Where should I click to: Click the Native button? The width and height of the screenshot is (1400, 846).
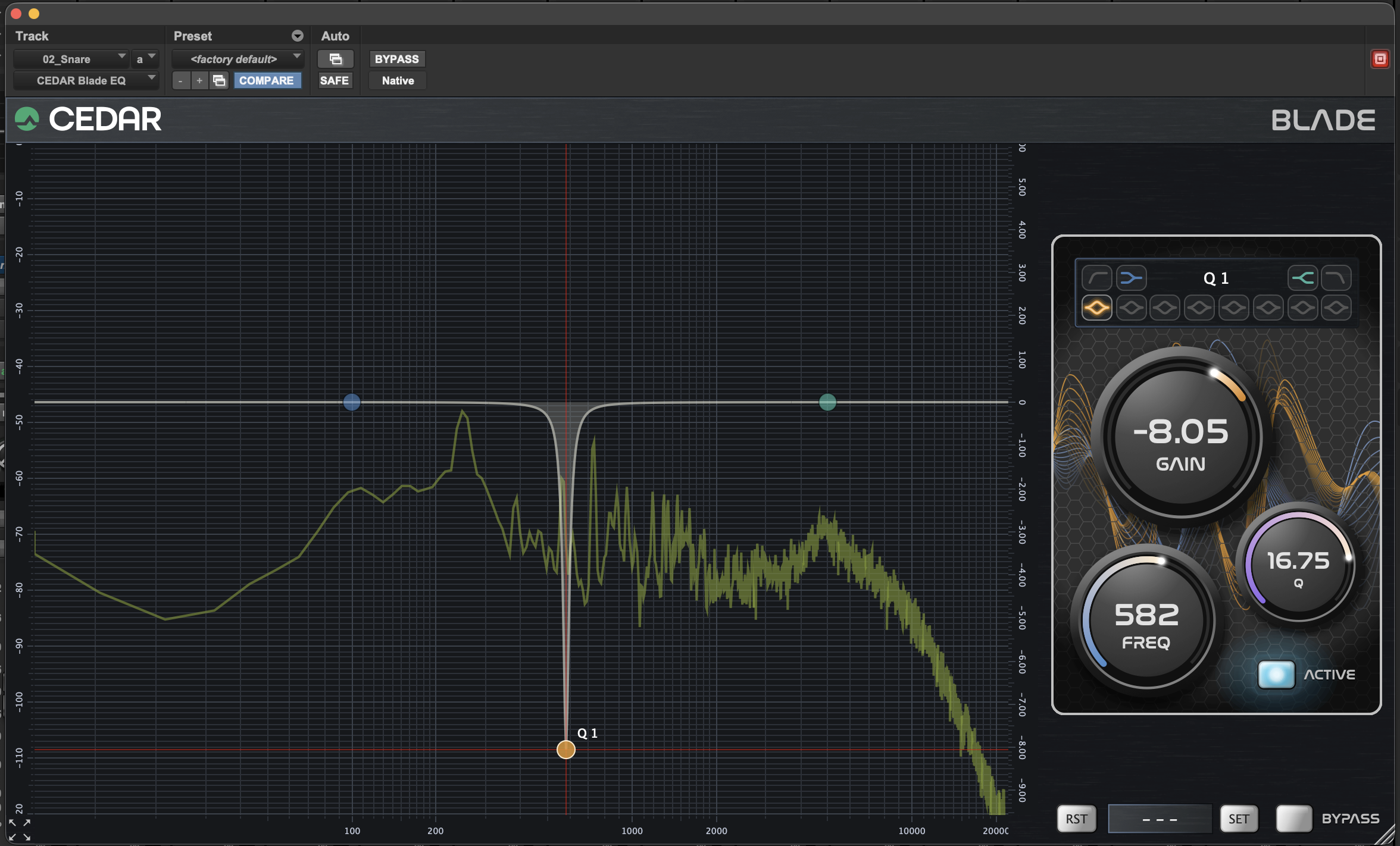pyautogui.click(x=398, y=80)
